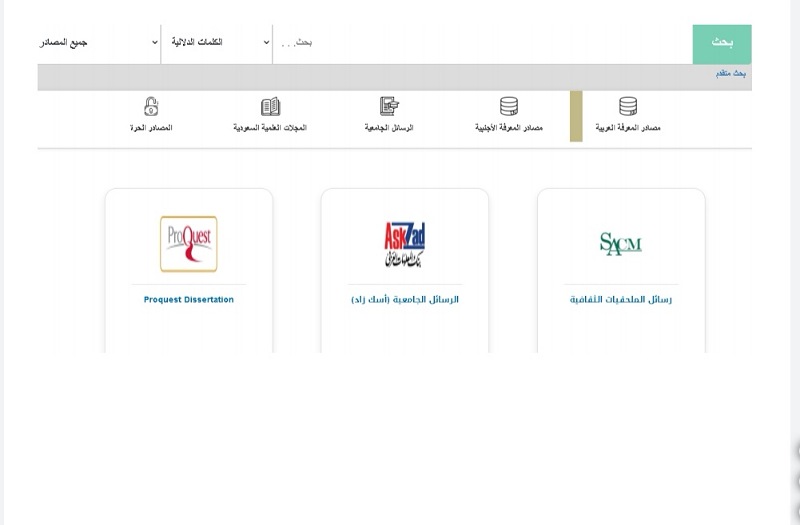Open the الرسائل الجامعية (أسك زاد) text link
Screen dimensions: 800x525
pyautogui.click(x=405, y=299)
